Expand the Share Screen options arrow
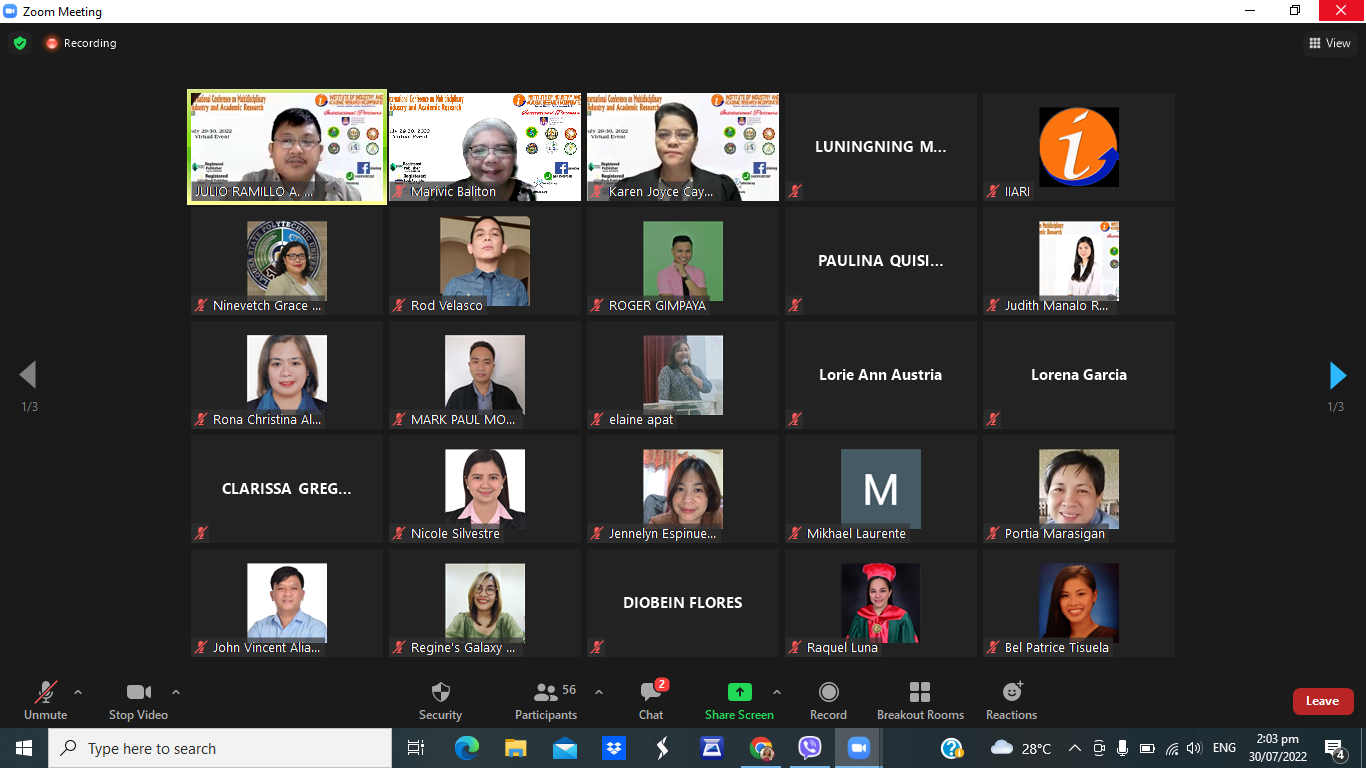This screenshot has width=1366, height=768. [x=776, y=692]
